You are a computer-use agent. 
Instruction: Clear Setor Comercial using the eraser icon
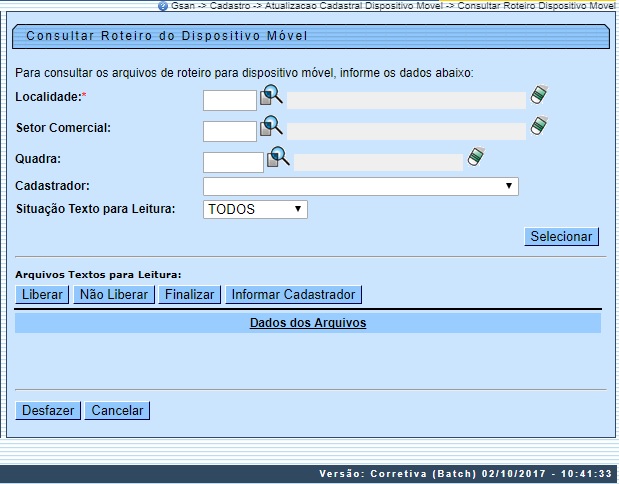[x=540, y=127]
